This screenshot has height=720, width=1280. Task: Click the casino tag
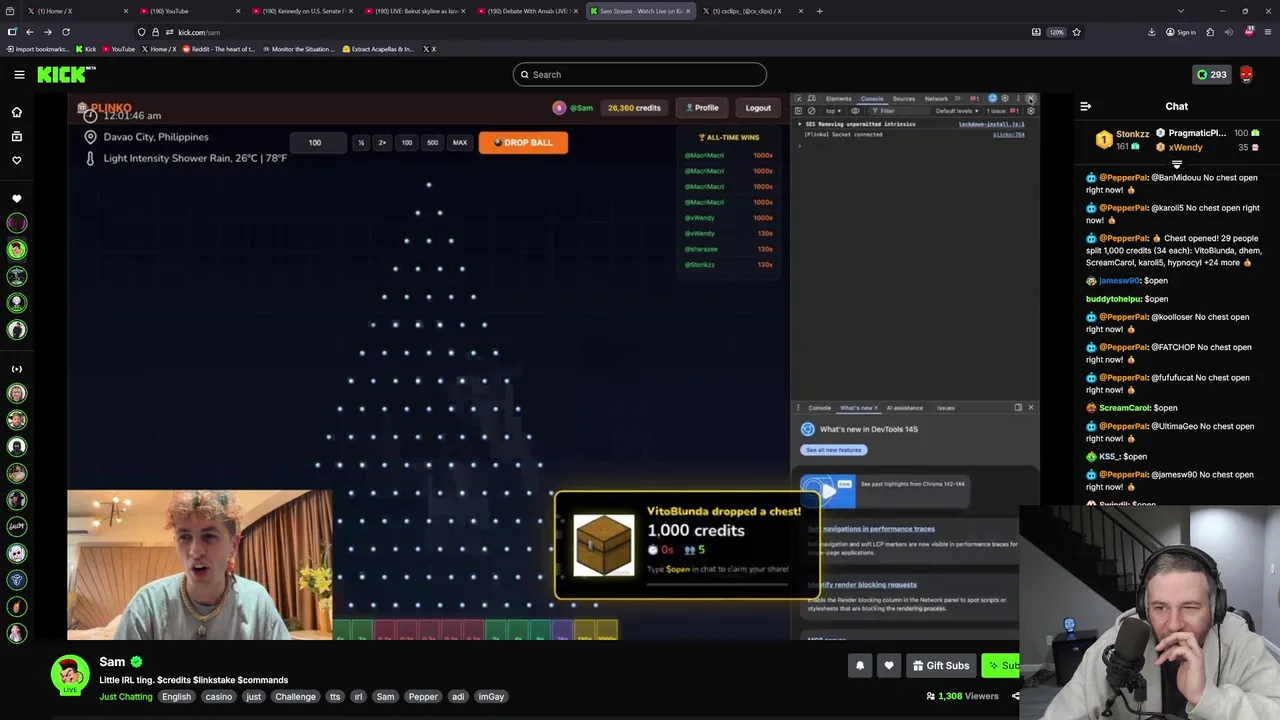[218, 696]
